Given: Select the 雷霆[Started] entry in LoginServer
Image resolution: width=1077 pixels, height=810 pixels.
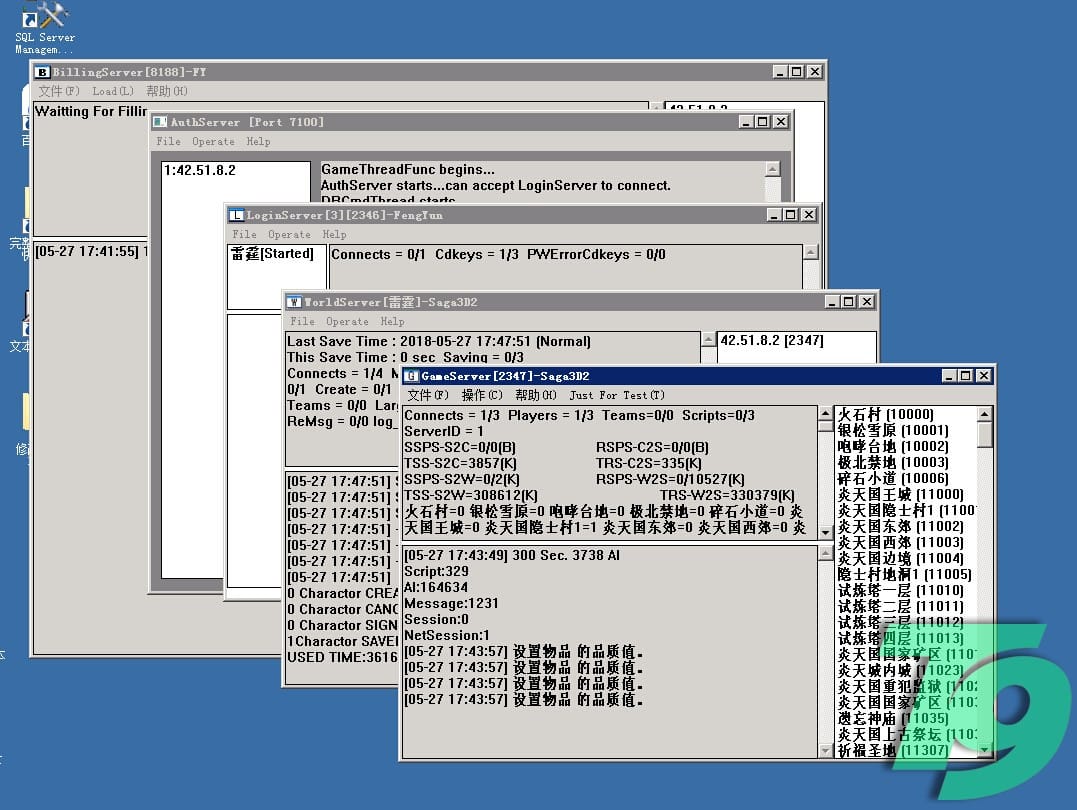Looking at the screenshot, I should [x=272, y=254].
